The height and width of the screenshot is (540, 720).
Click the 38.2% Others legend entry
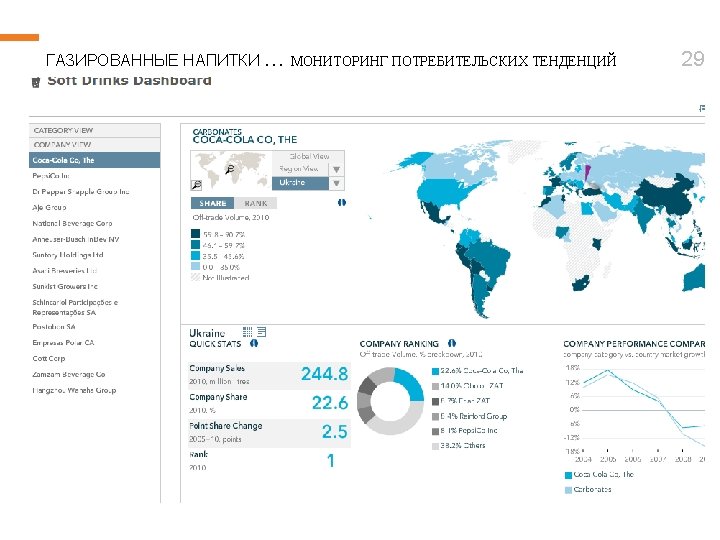(458, 445)
